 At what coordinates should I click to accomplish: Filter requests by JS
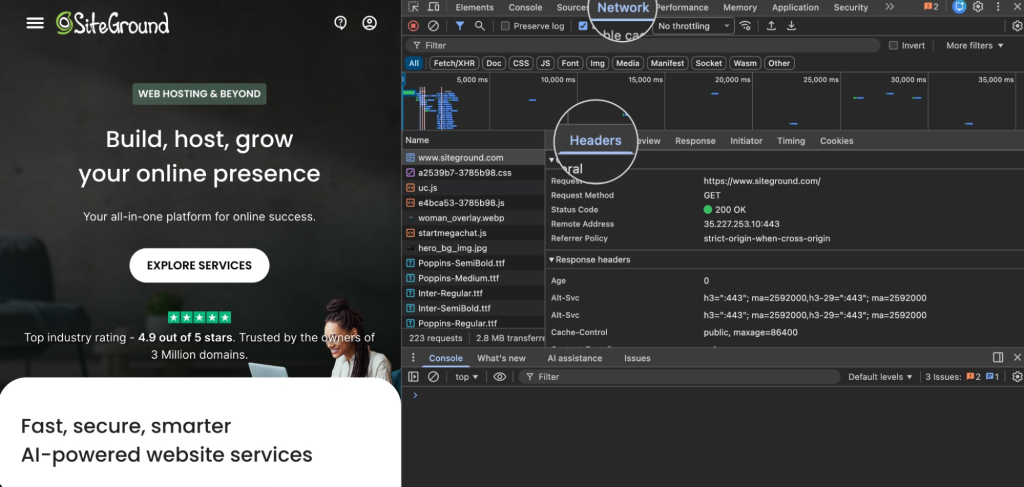(545, 63)
